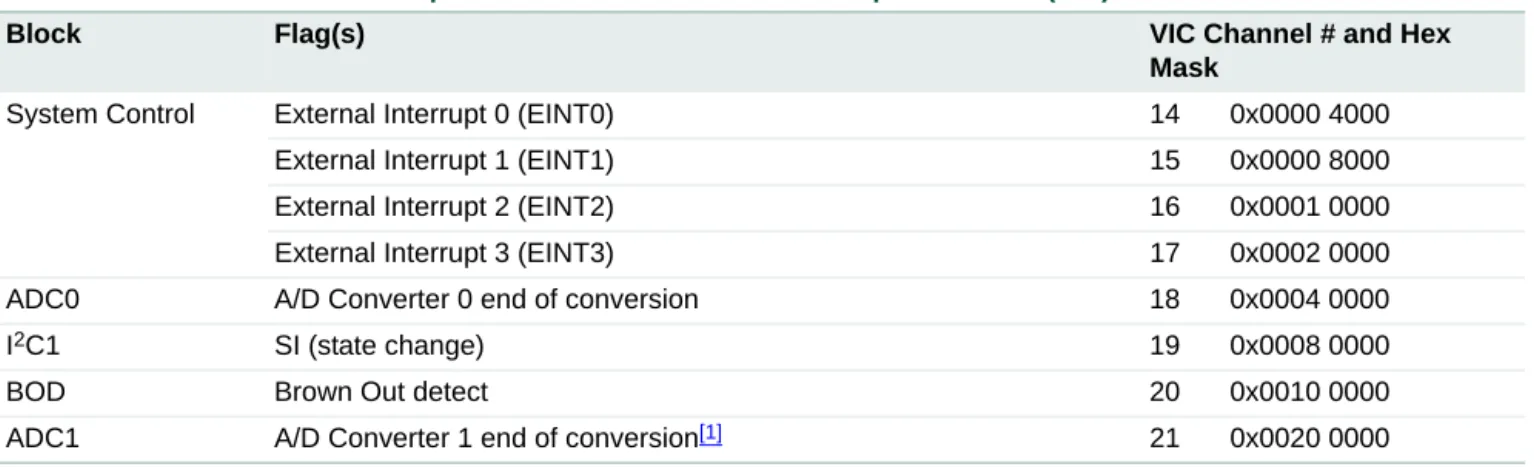Screen dimensions: 1534x467
Task: Select hex mask 0x0008 0000
Action: point(1309,345)
